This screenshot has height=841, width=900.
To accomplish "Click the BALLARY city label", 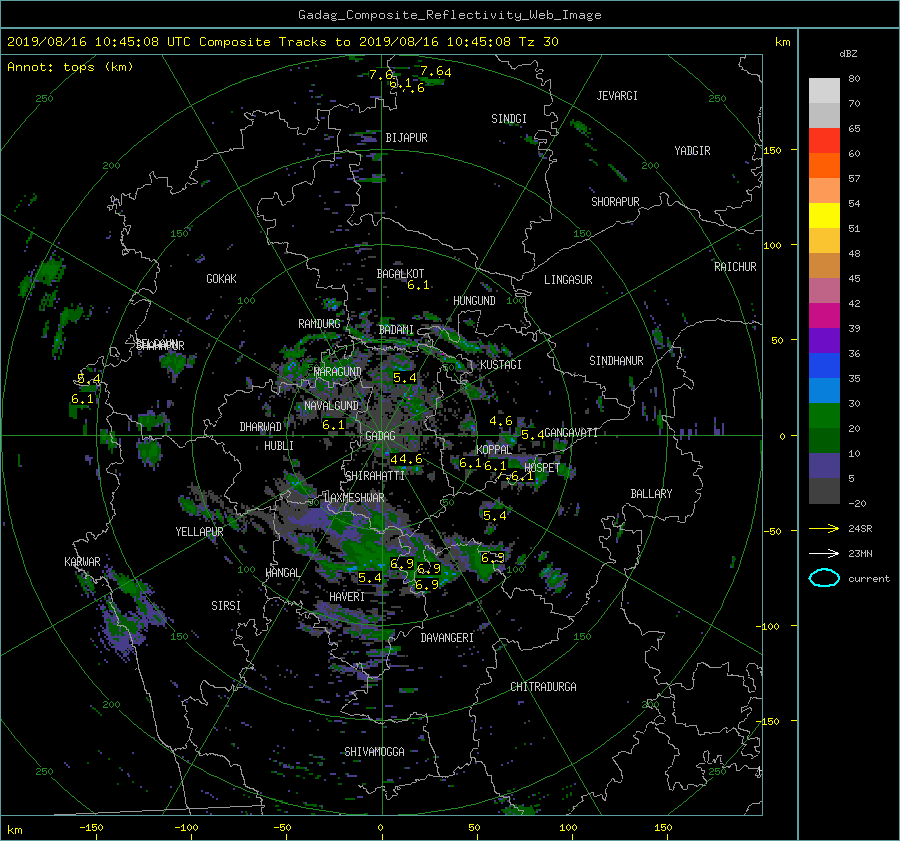I will pyautogui.click(x=651, y=494).
